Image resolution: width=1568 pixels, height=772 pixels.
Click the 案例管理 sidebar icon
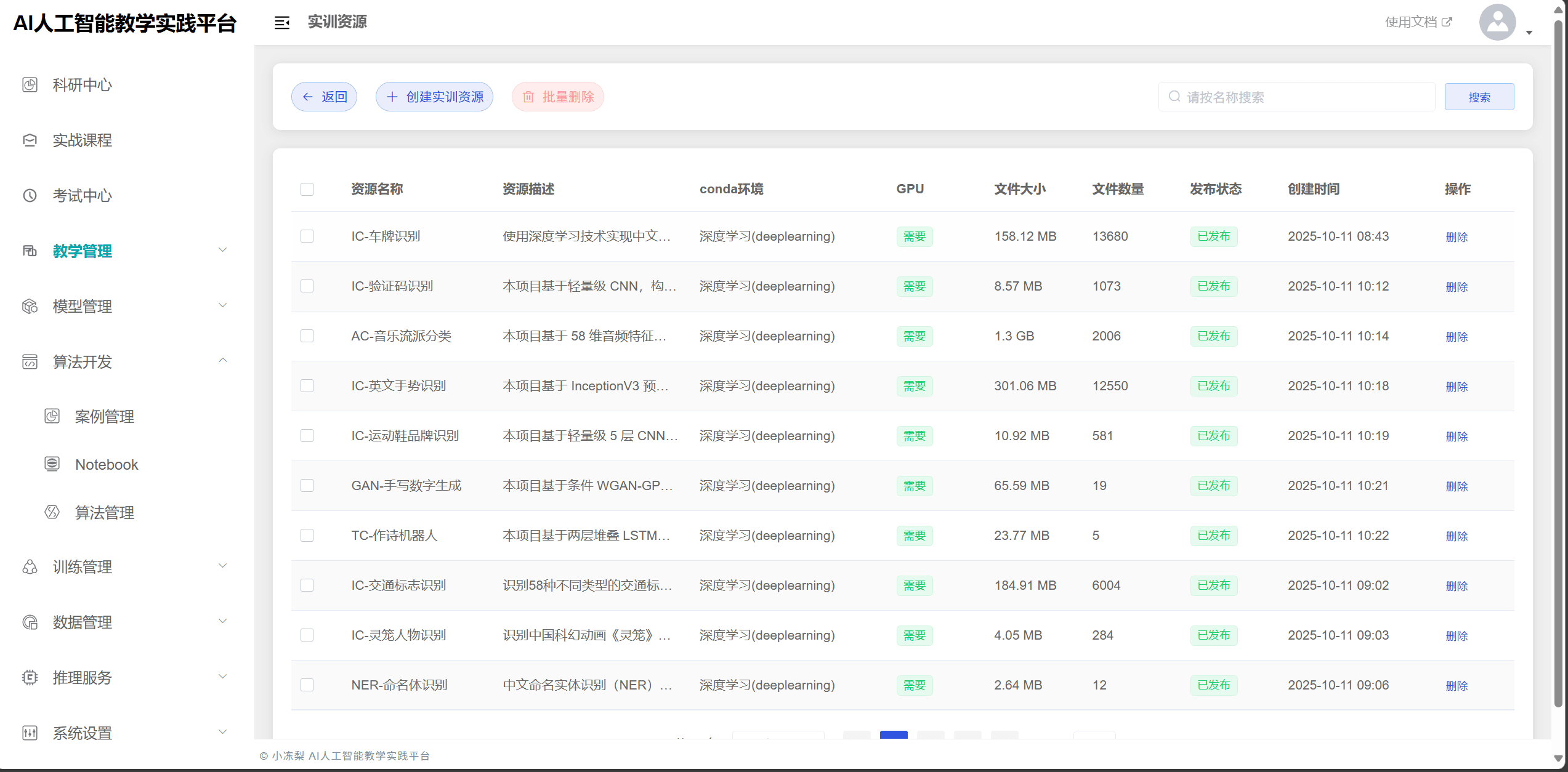[x=52, y=416]
